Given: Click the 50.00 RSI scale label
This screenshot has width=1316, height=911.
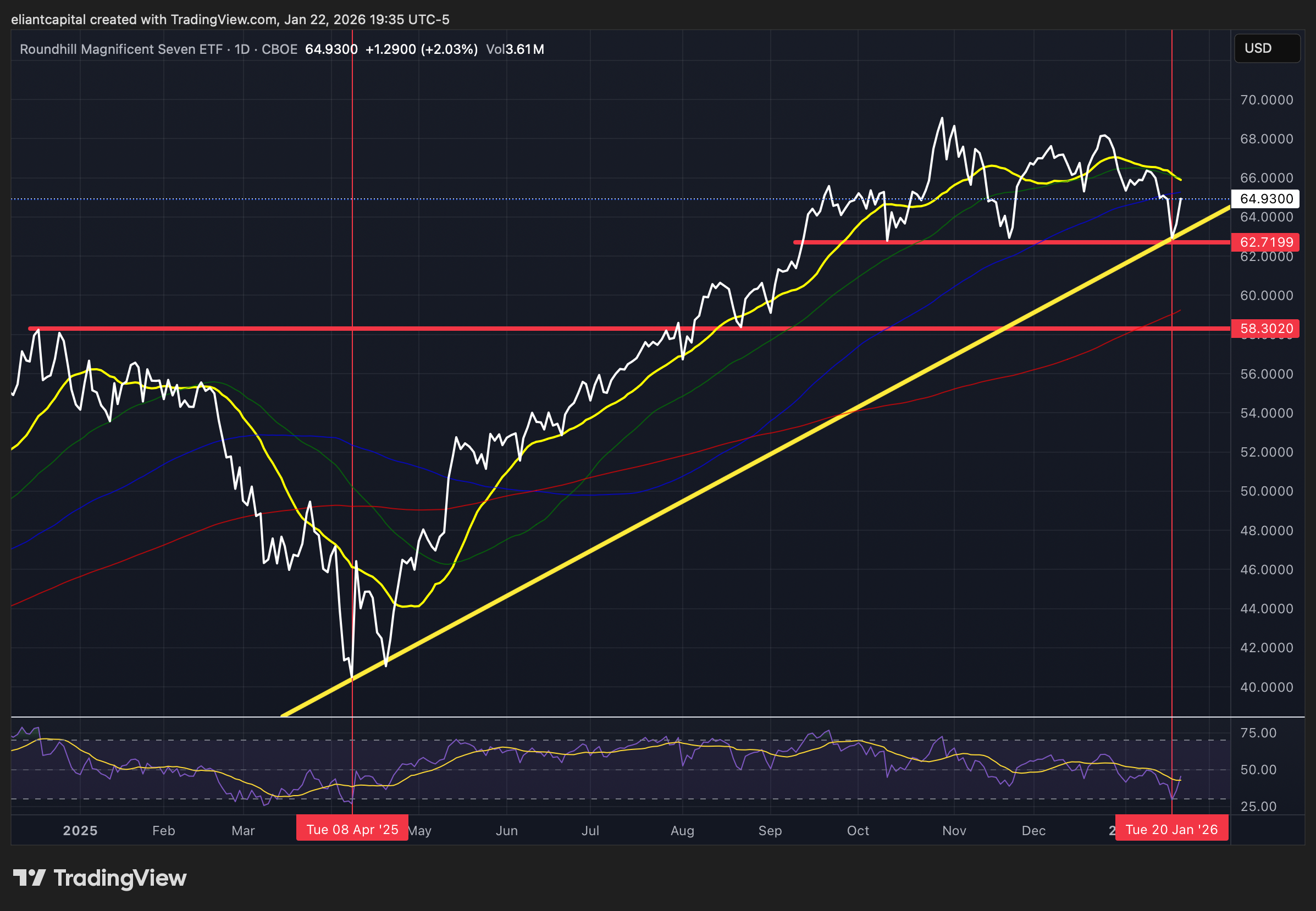Looking at the screenshot, I should click(1258, 769).
